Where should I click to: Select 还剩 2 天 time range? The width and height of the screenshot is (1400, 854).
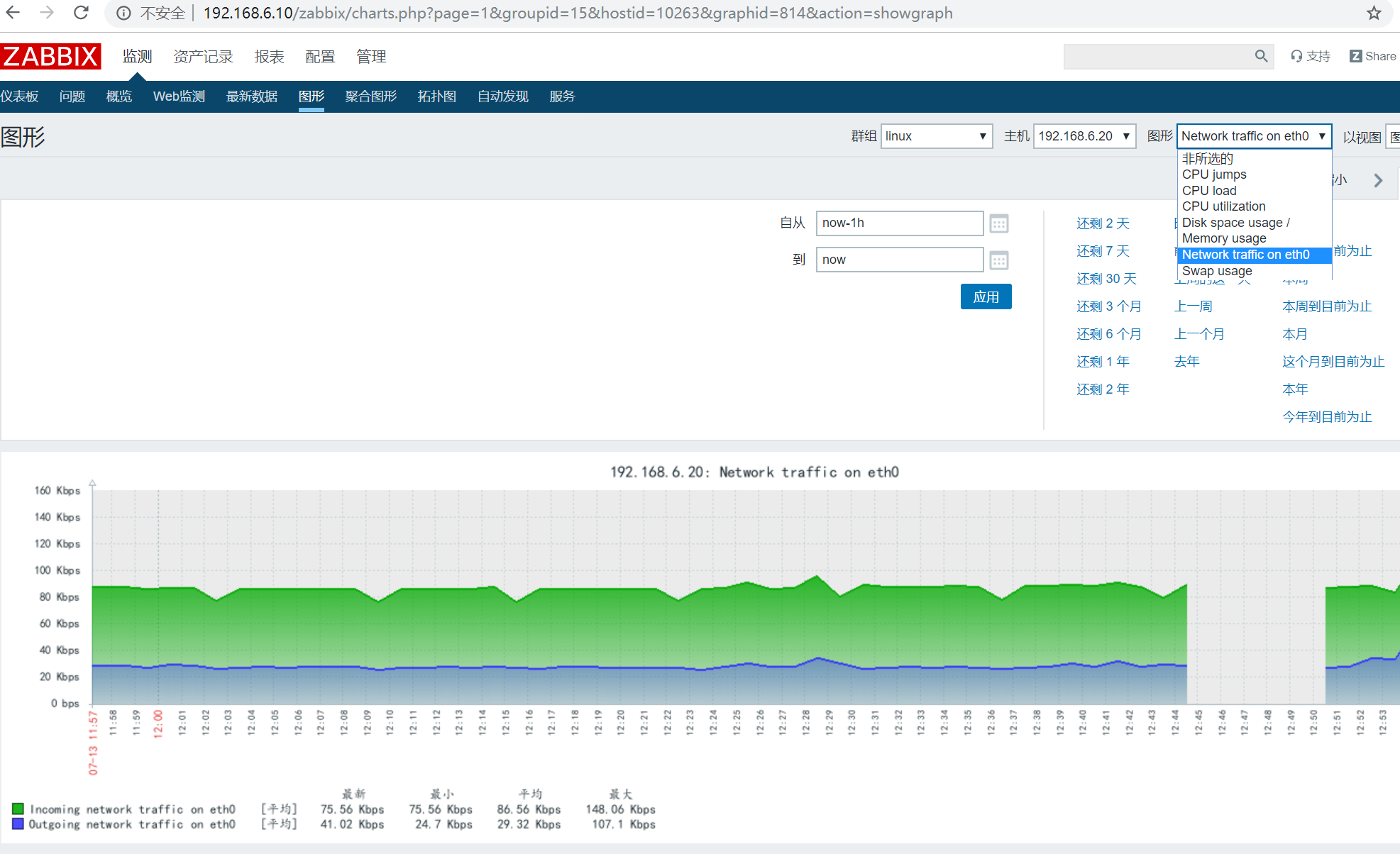[x=1103, y=223]
